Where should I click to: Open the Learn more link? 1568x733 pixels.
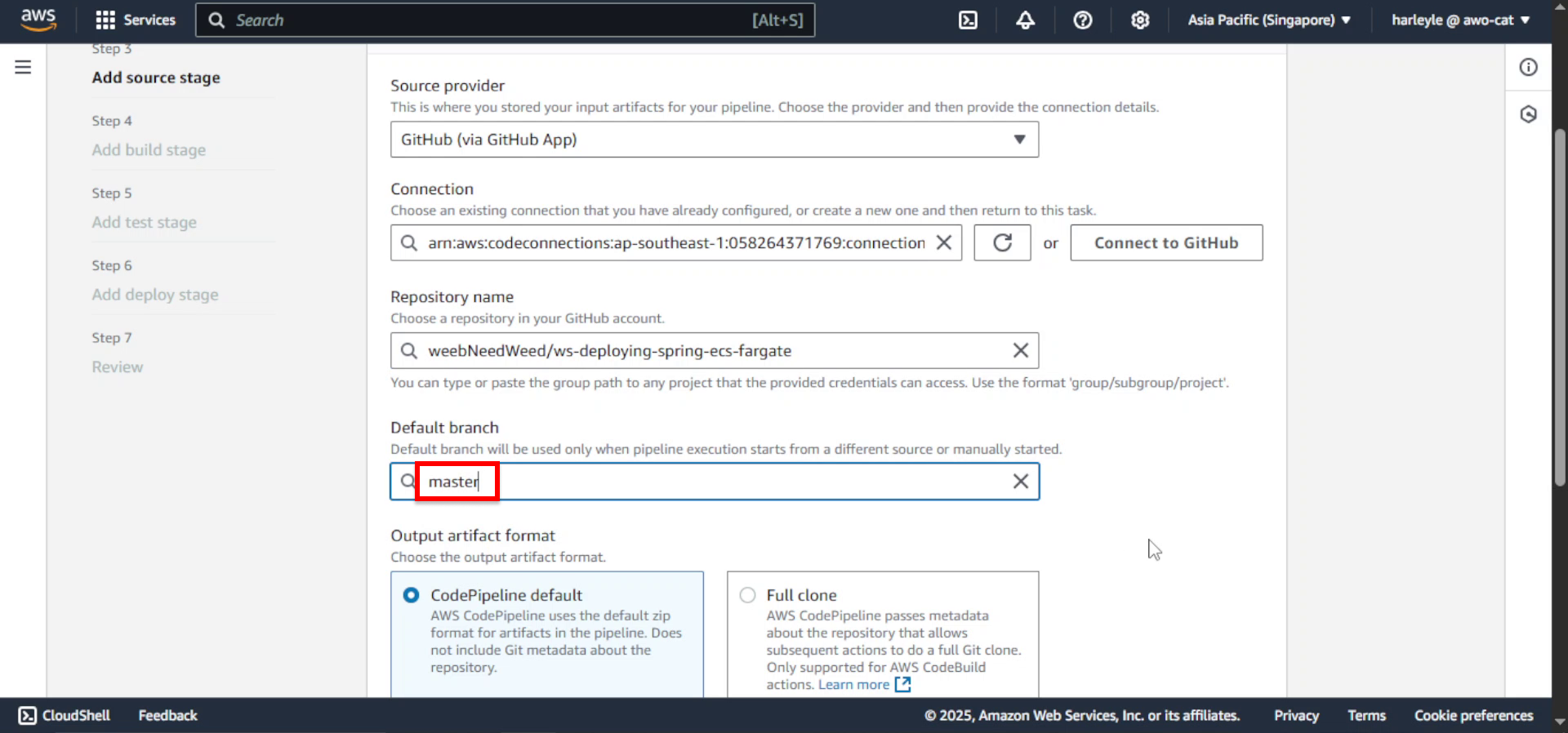click(x=853, y=685)
